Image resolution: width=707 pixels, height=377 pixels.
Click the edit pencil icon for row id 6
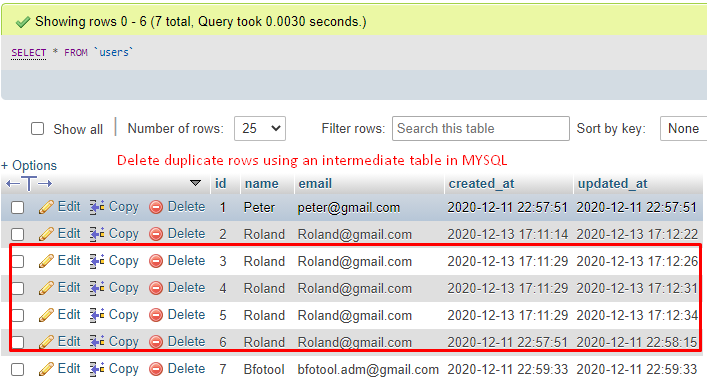click(x=46, y=342)
